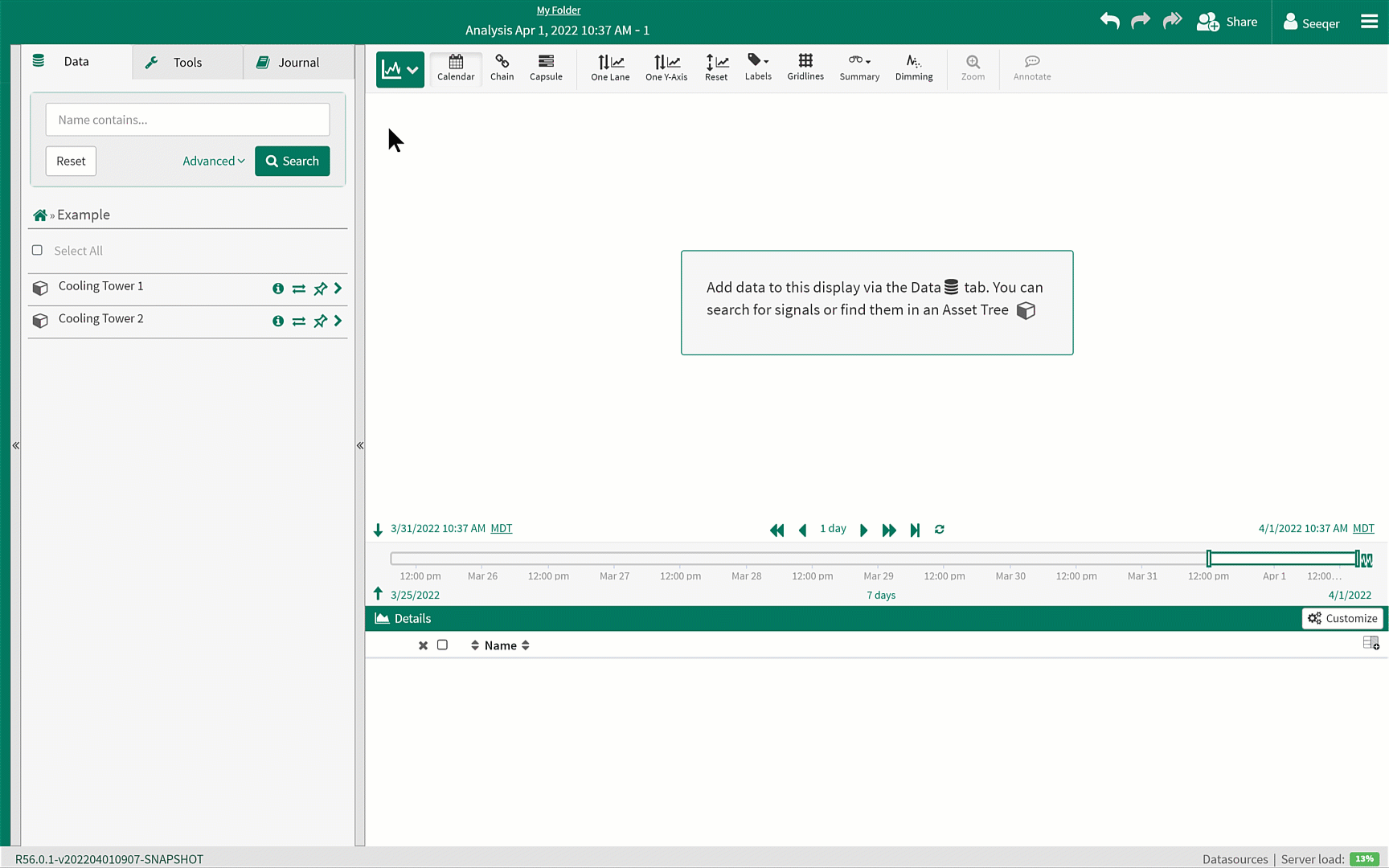
Task: Switch to the Journal tab
Action: (x=298, y=63)
